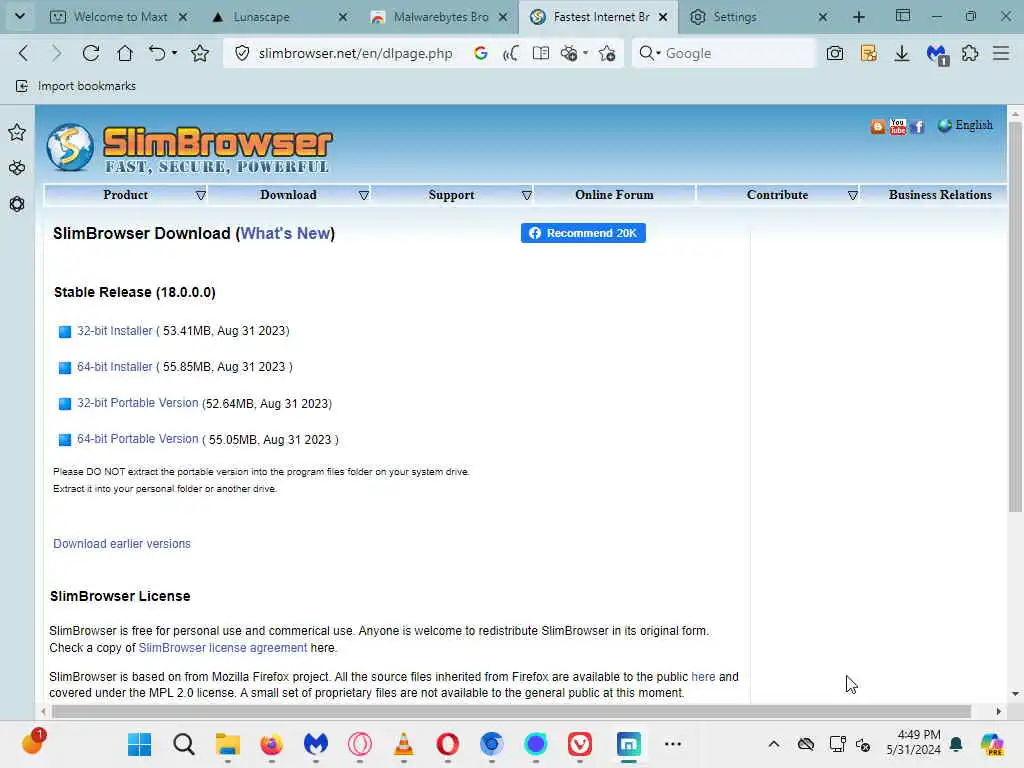Open the downloads arrow icon
Viewport: 1024px width, 768px height.
click(902, 54)
